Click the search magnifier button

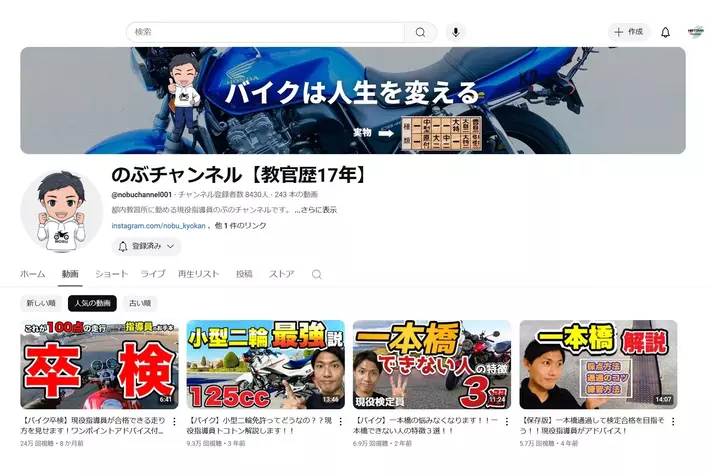(x=420, y=32)
